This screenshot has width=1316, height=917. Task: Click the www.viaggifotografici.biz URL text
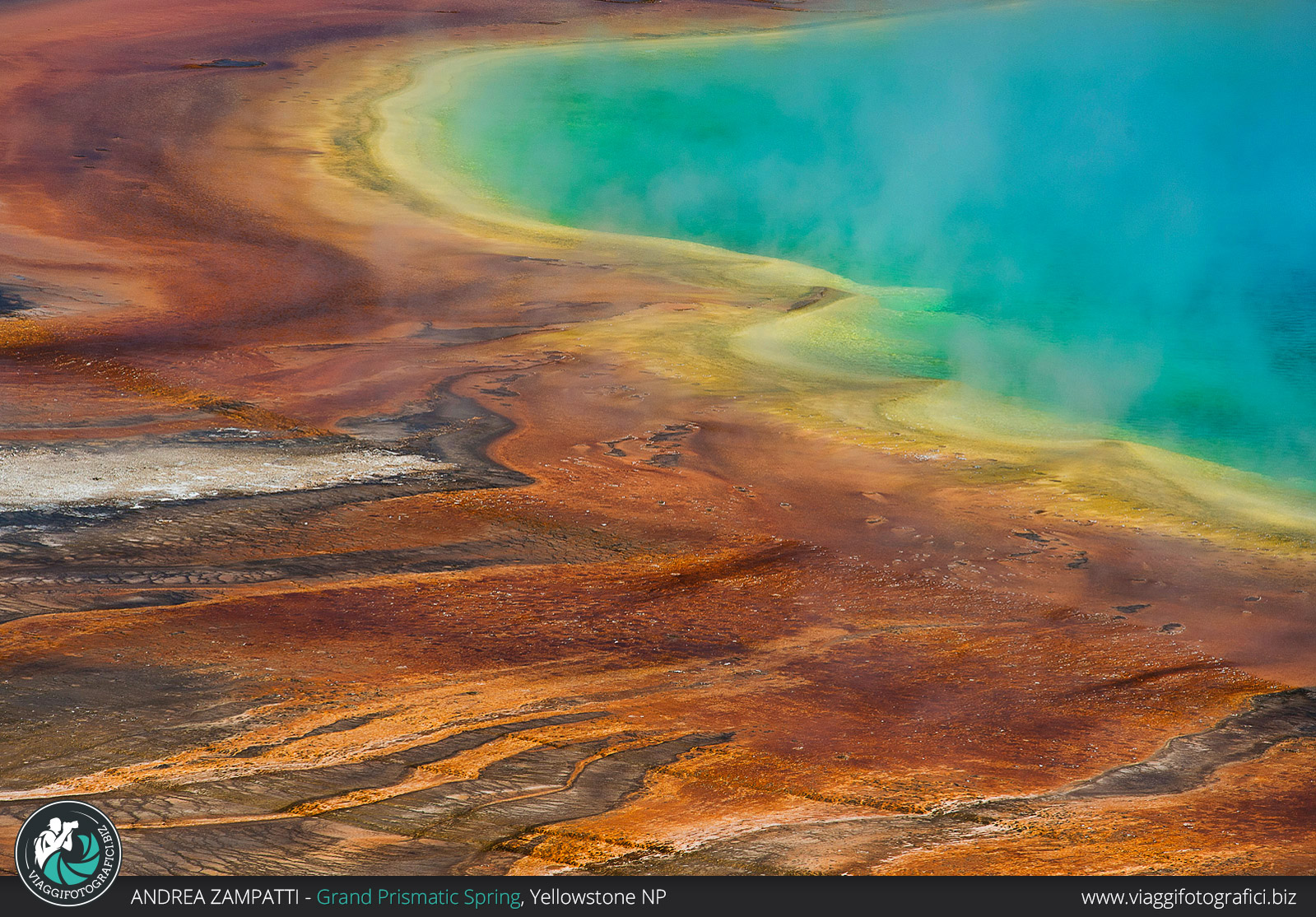1188,898
